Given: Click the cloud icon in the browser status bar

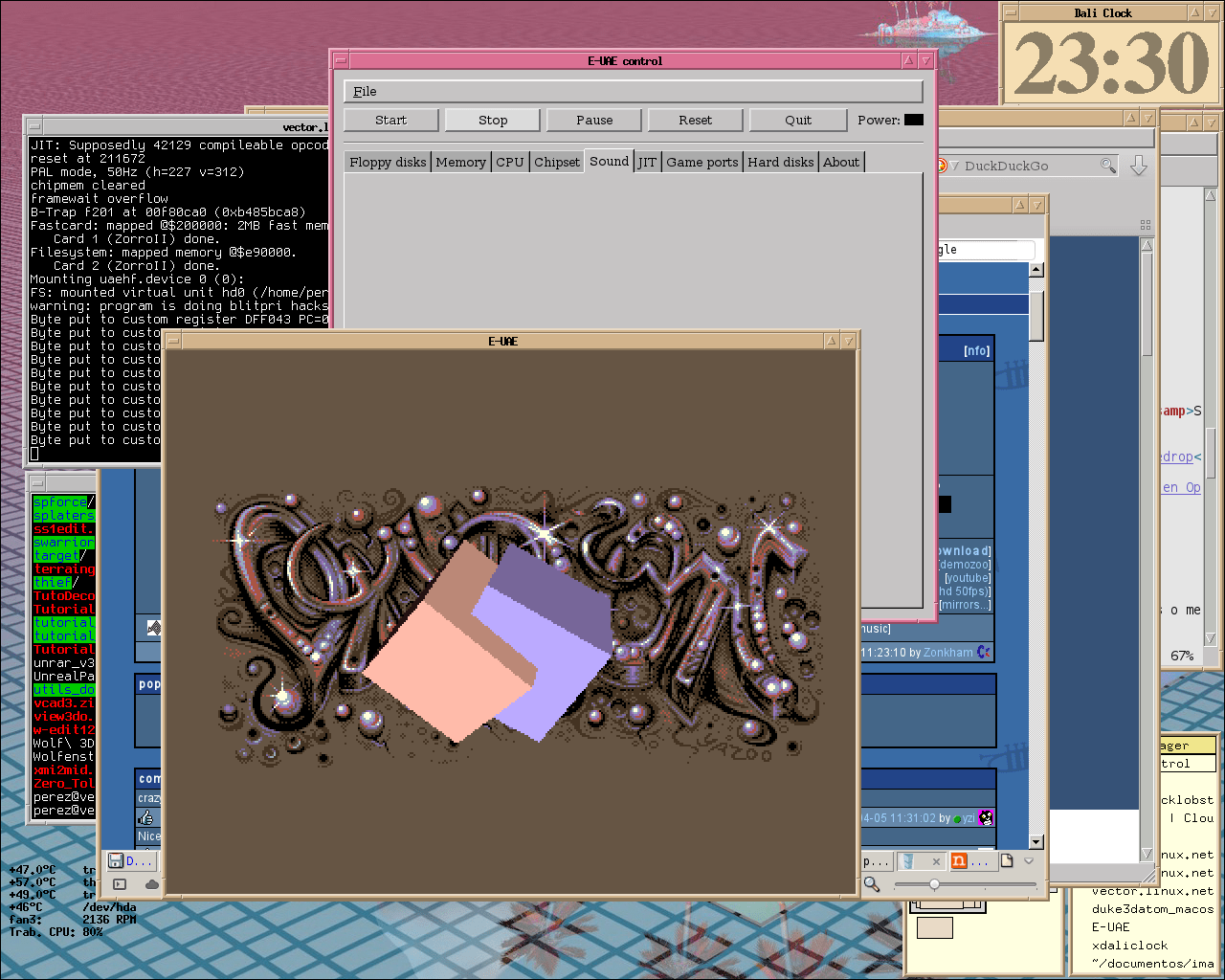Looking at the screenshot, I should click(x=151, y=884).
